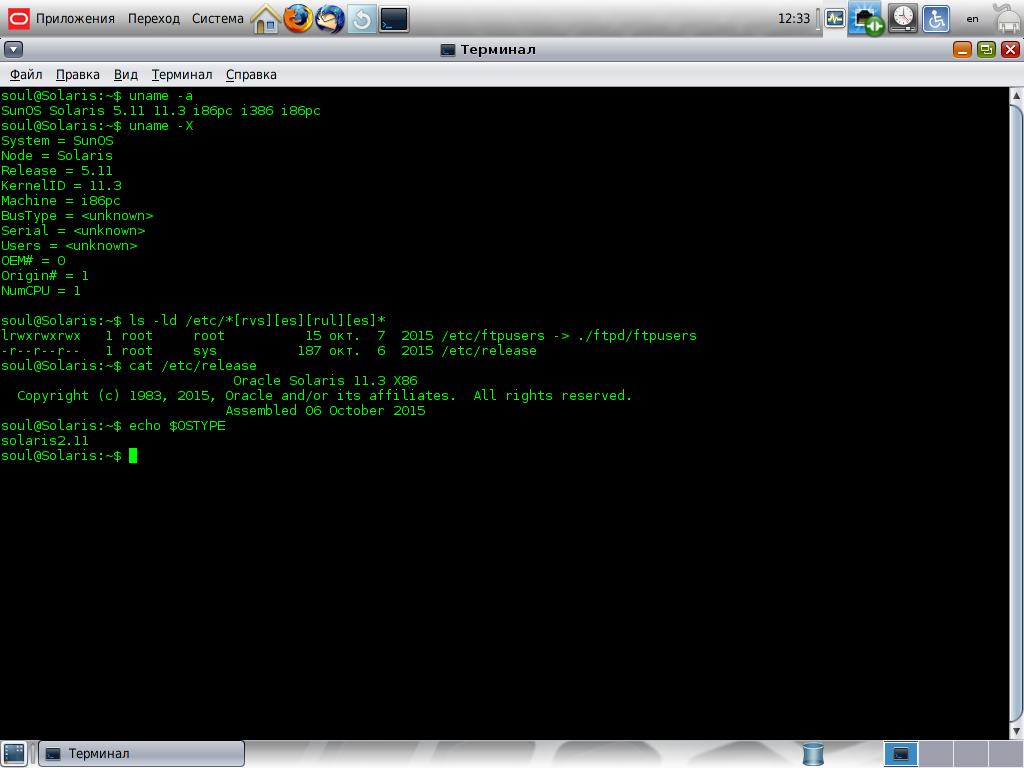Click the 'solaris2.11' output line
1024x768 pixels.
(44, 441)
